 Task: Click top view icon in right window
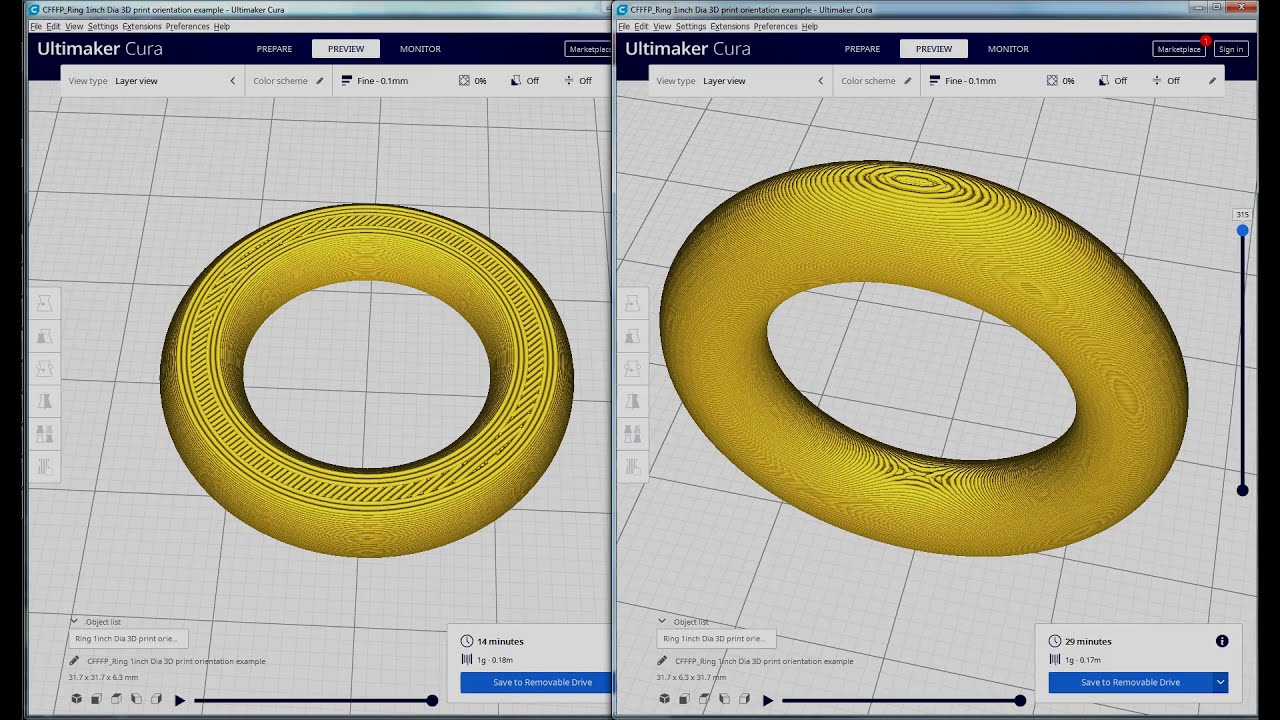[x=704, y=699]
